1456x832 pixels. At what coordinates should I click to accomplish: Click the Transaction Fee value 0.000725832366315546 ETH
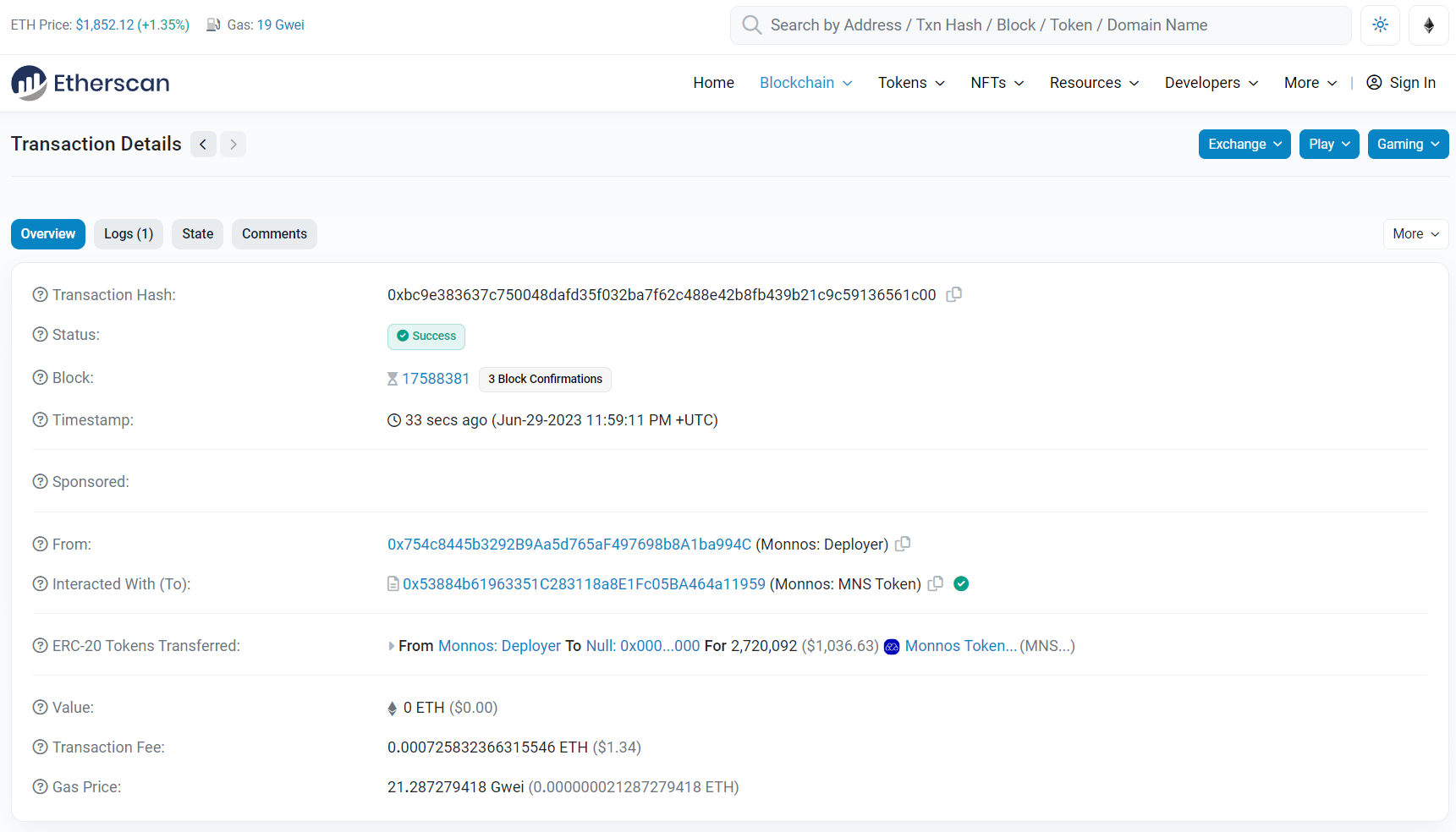pyautogui.click(x=487, y=747)
